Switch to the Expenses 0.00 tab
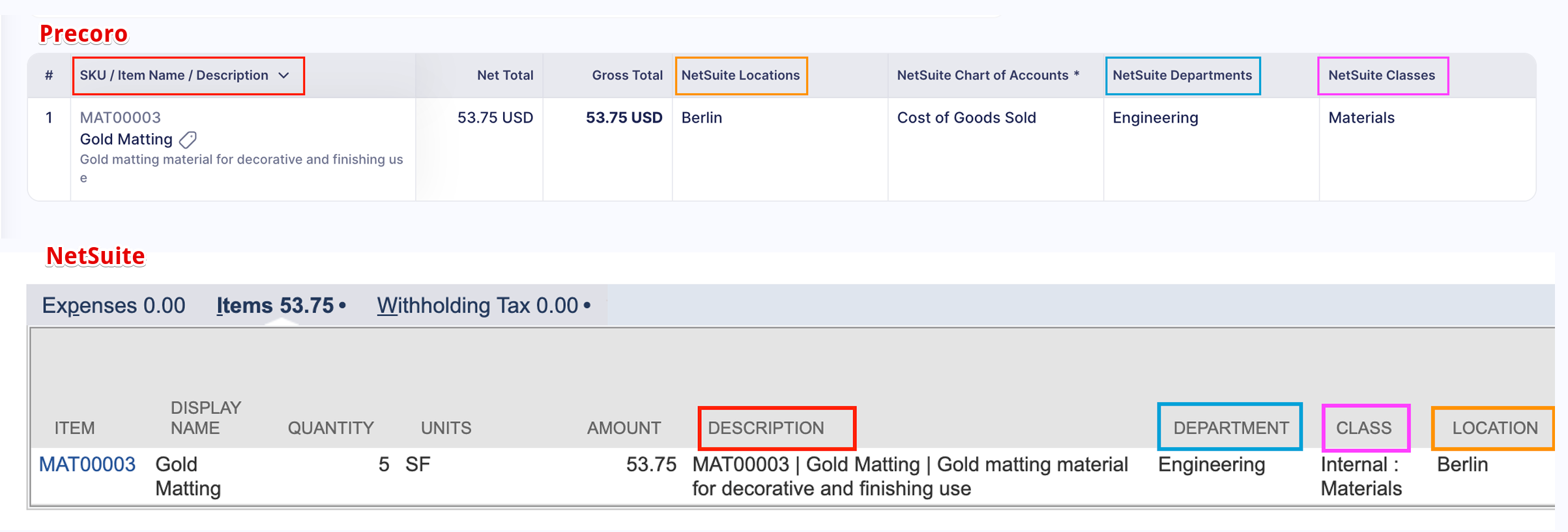Viewport: 1568px width, 532px height. tap(113, 305)
